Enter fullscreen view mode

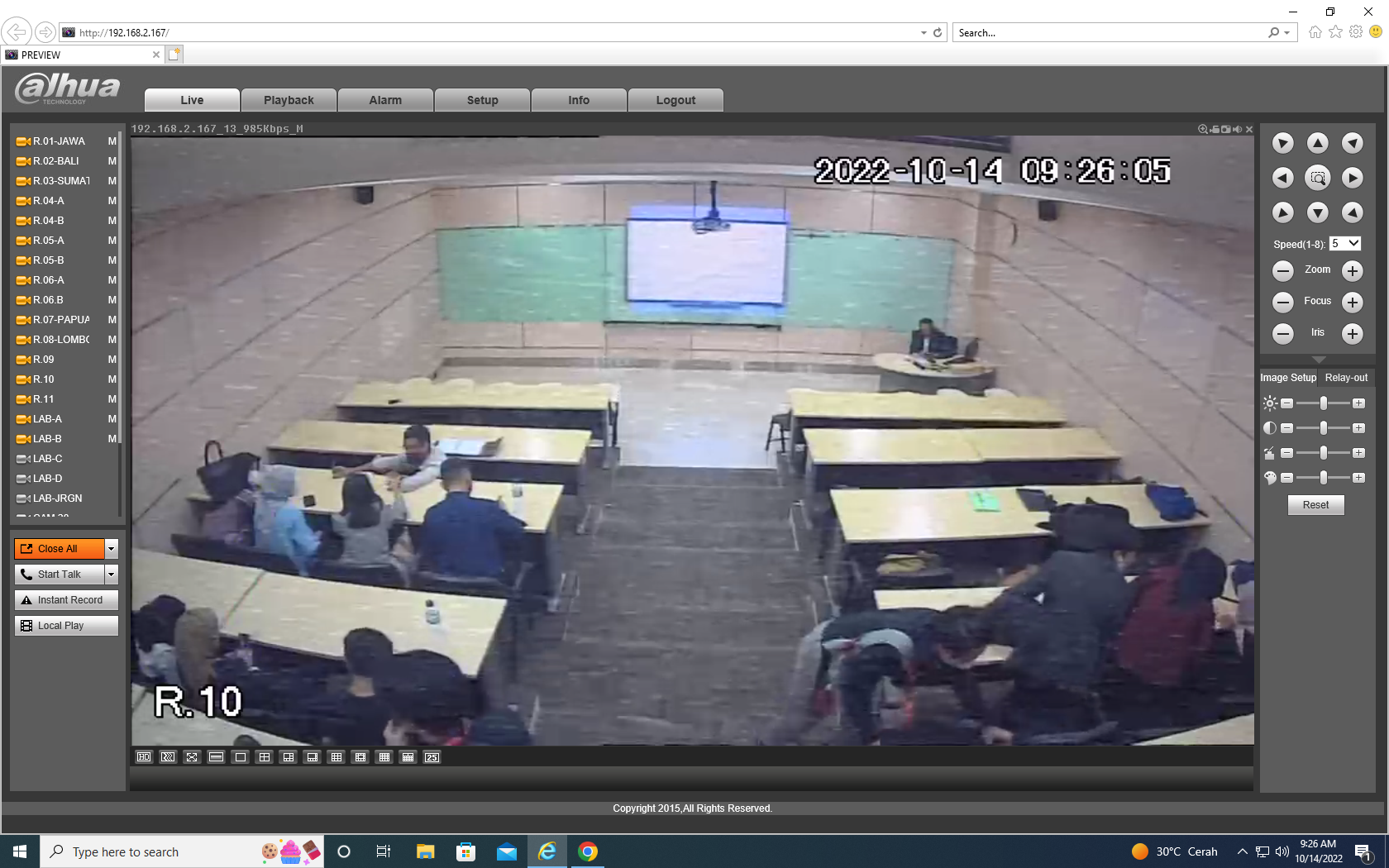(x=192, y=757)
